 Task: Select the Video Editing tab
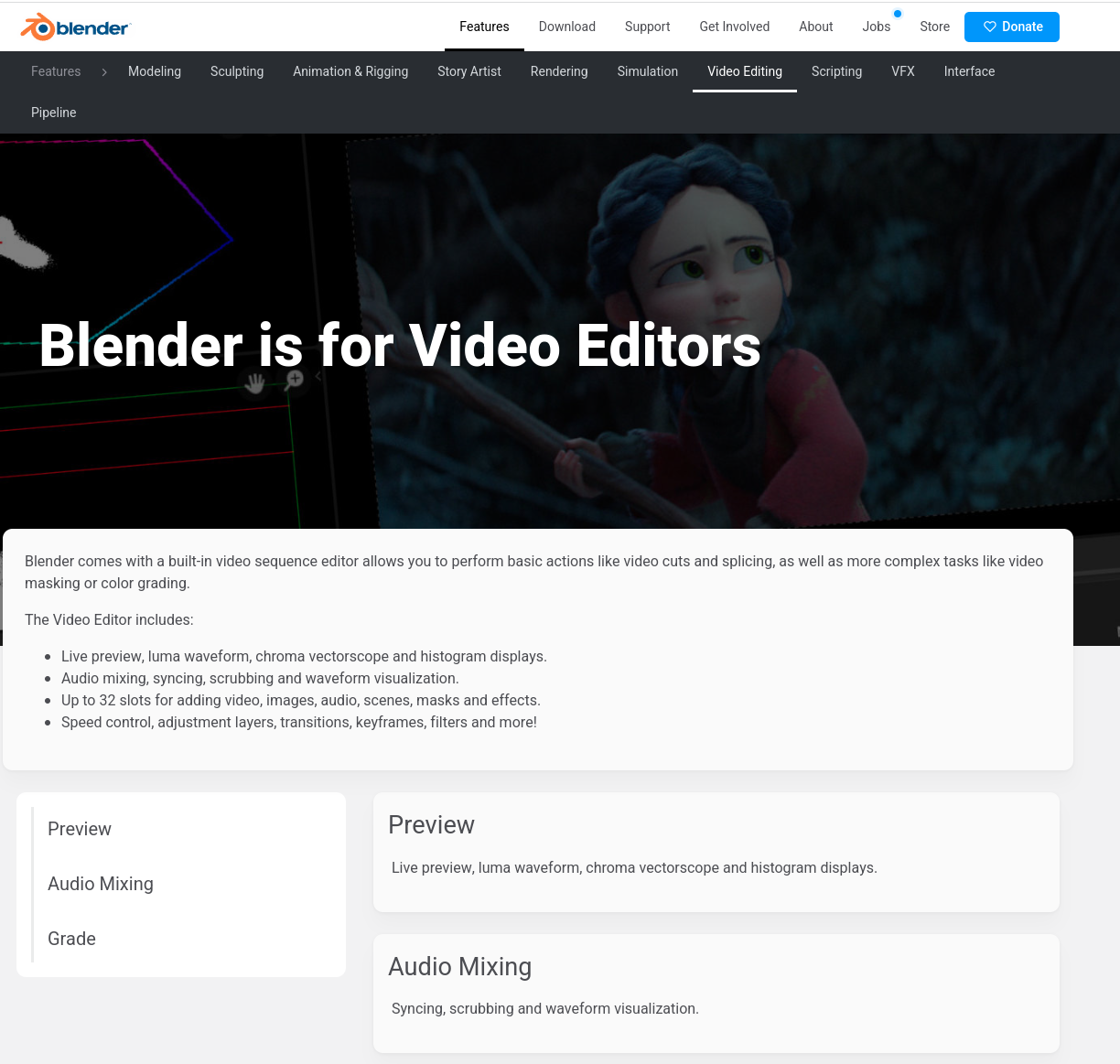[745, 71]
